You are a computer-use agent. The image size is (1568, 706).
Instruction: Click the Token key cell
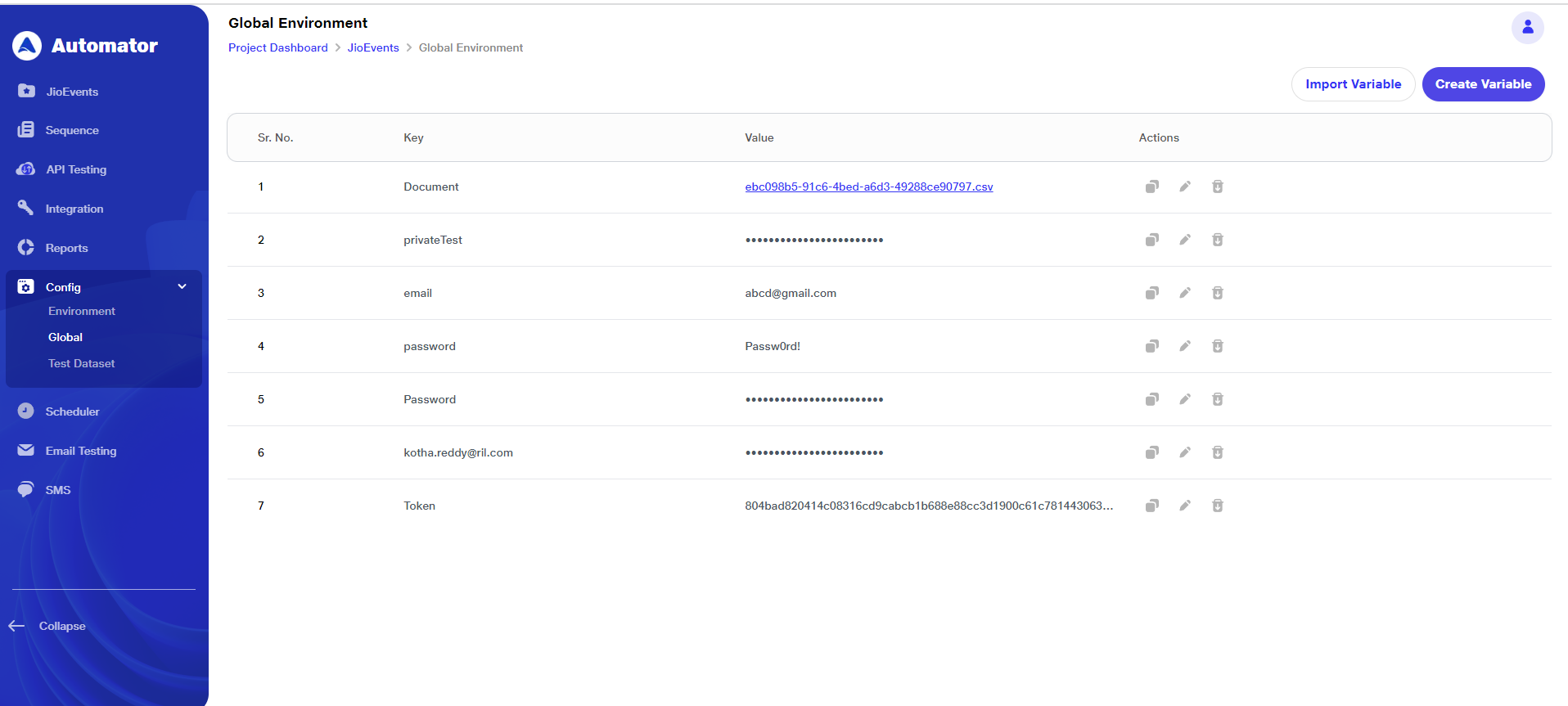(419, 506)
